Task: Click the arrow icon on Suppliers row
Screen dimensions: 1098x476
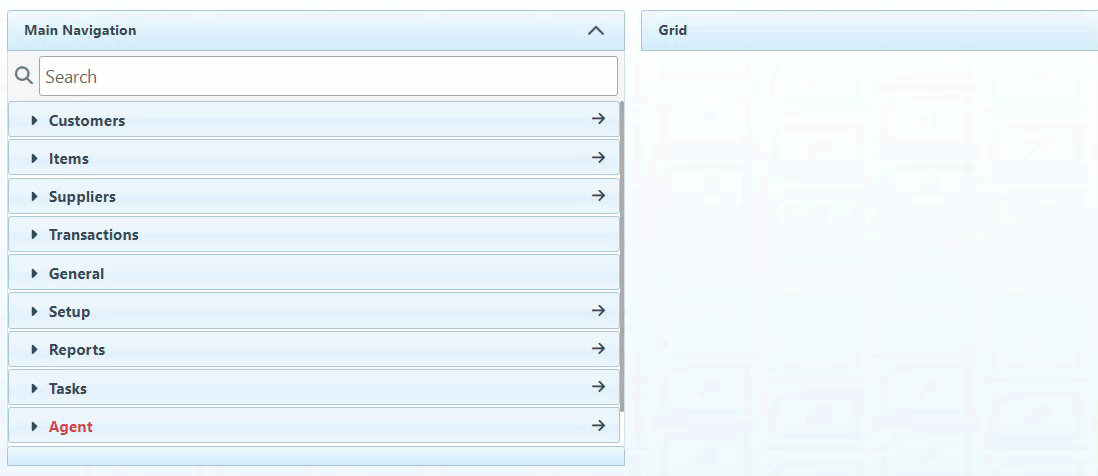Action: [x=598, y=196]
